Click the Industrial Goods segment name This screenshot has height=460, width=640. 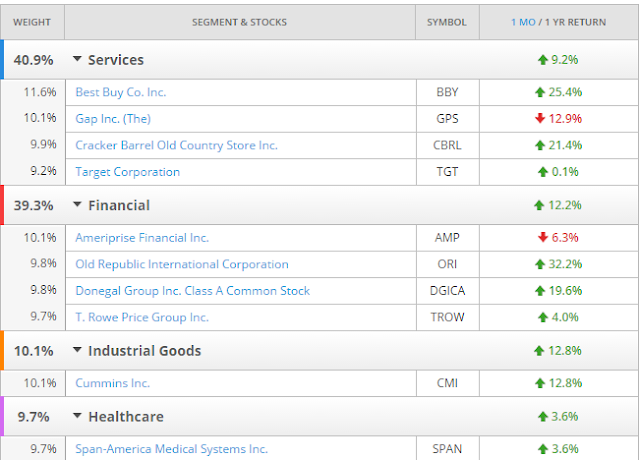(144, 351)
